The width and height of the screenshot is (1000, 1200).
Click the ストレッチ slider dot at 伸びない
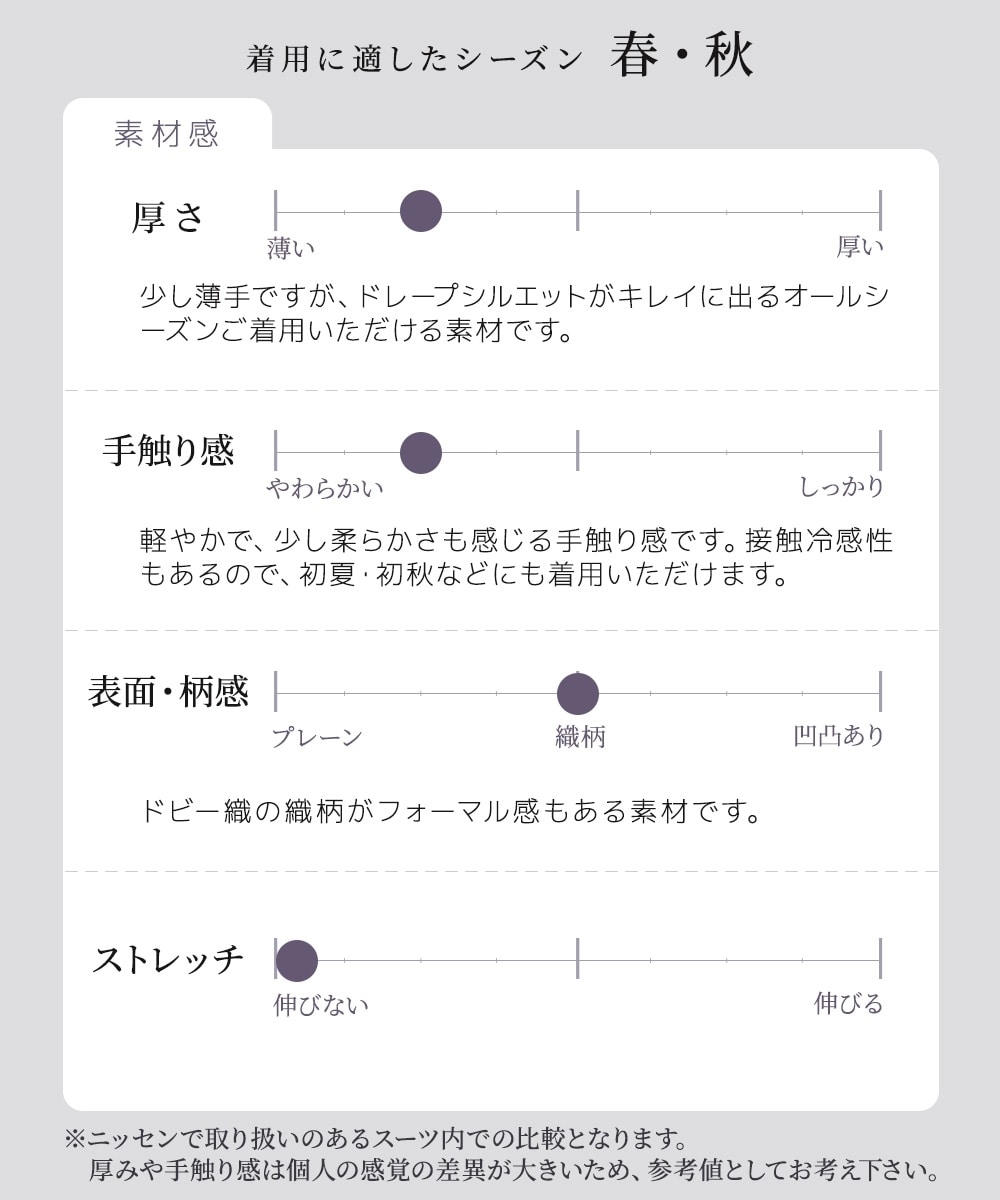tap(297, 961)
